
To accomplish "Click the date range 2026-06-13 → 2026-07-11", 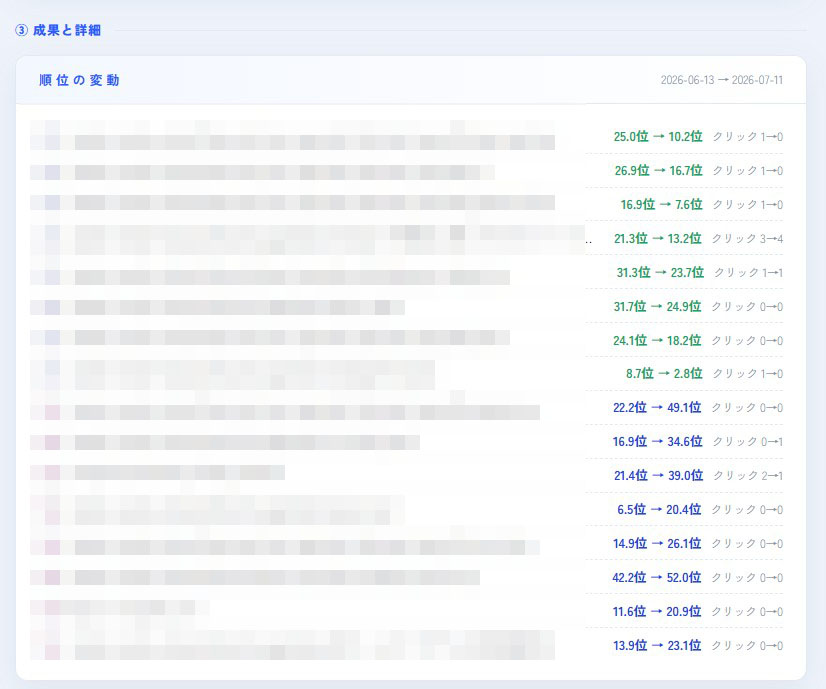I will [x=722, y=80].
